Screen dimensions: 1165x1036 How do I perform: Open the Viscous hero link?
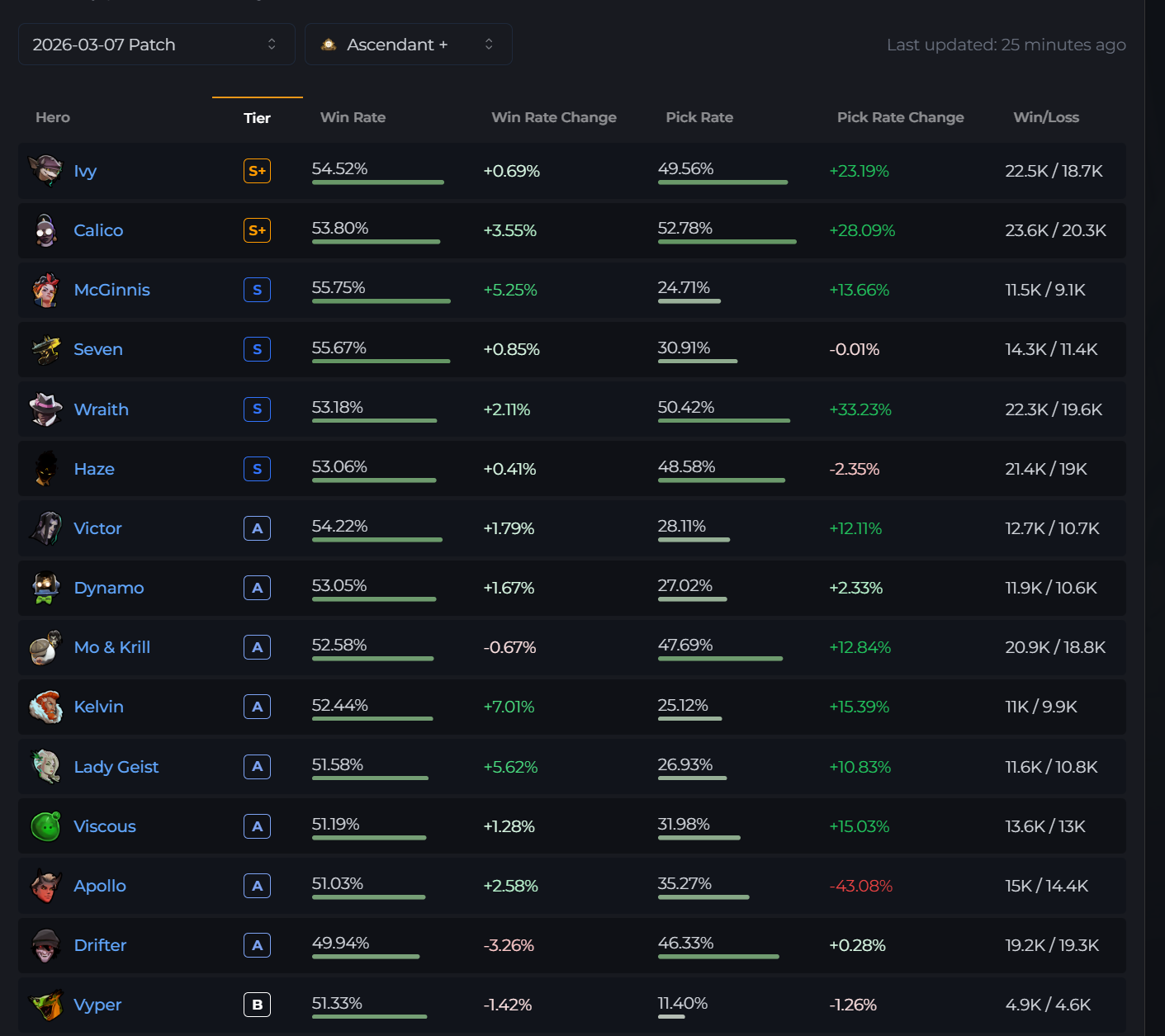105,826
